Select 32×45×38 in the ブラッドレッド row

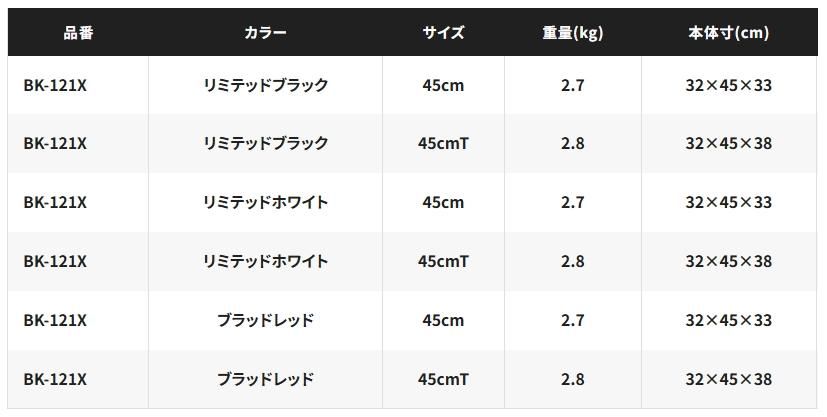coord(728,379)
